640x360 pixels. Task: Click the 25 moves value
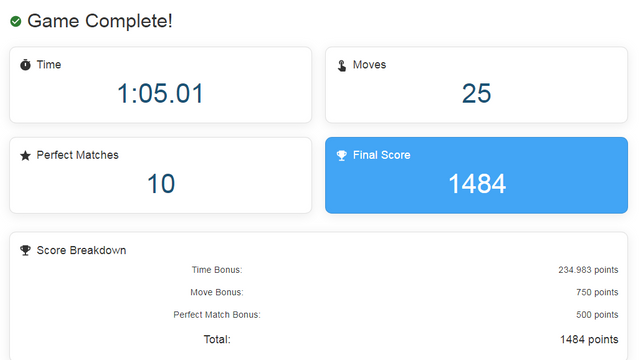476,93
